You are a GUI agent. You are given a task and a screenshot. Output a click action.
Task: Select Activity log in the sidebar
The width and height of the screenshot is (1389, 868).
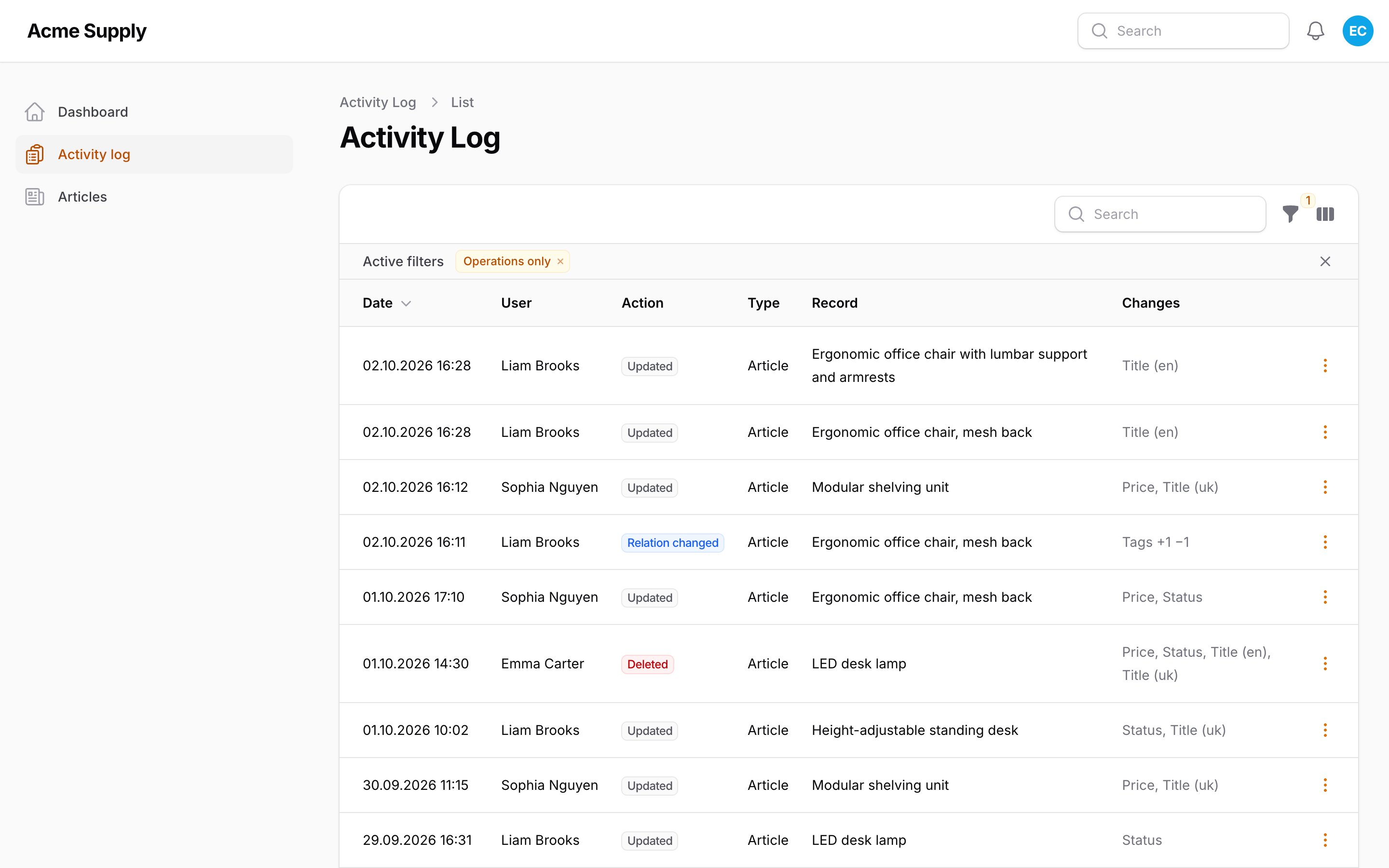(154, 154)
